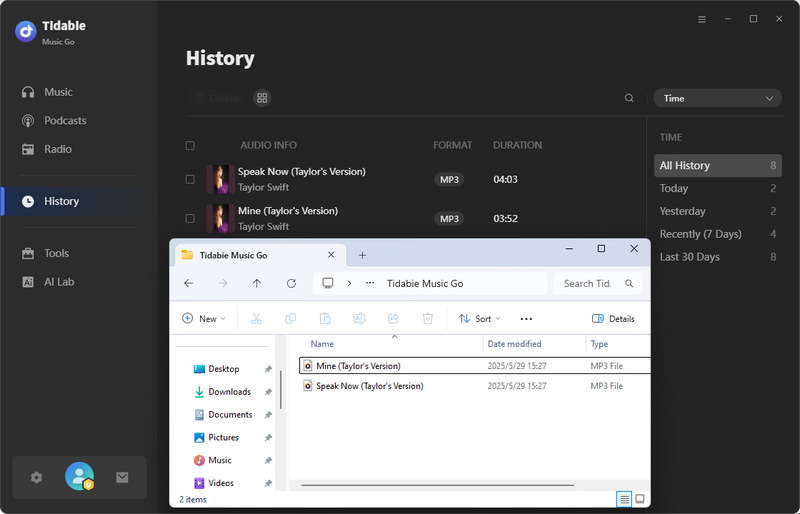Check the Mine (Taylor's Version) history row
This screenshot has height=514, width=800.
[x=190, y=219]
